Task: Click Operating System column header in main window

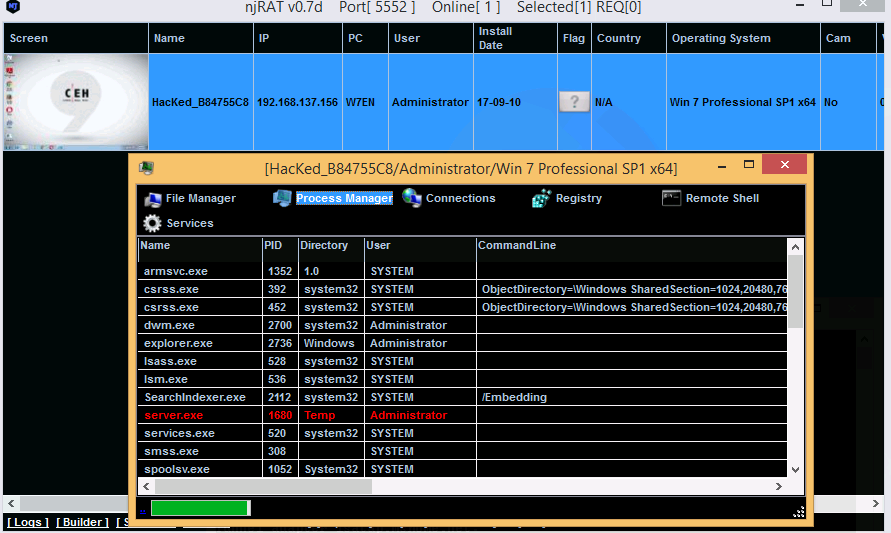Action: 743,38
